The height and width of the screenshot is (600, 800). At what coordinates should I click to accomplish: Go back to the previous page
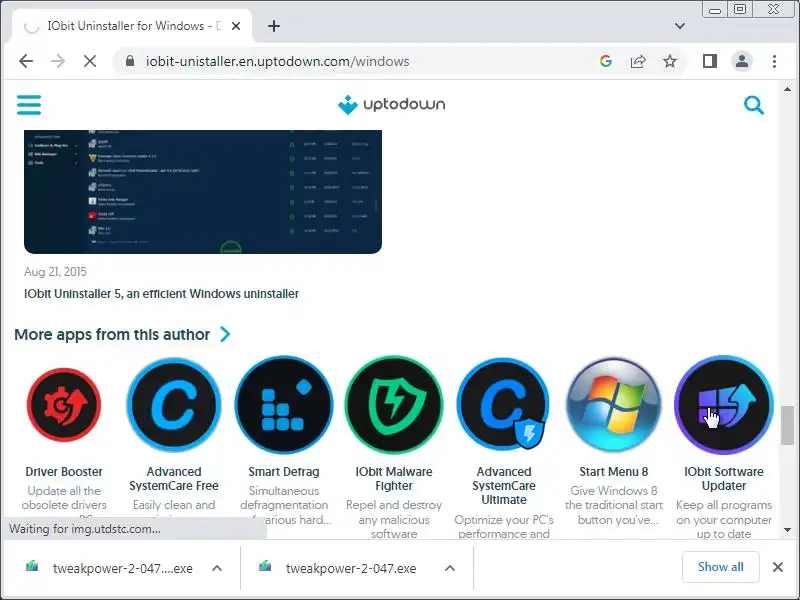pos(26,61)
